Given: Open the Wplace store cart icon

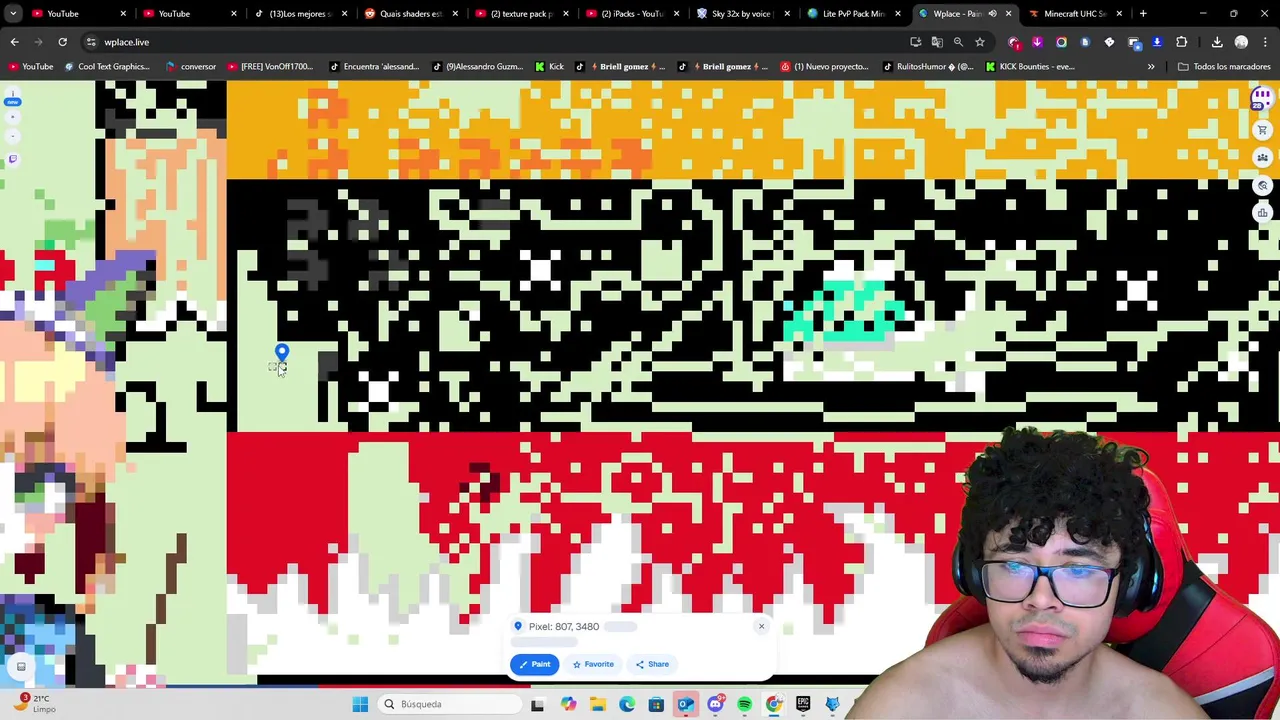Looking at the screenshot, I should pos(1262,130).
